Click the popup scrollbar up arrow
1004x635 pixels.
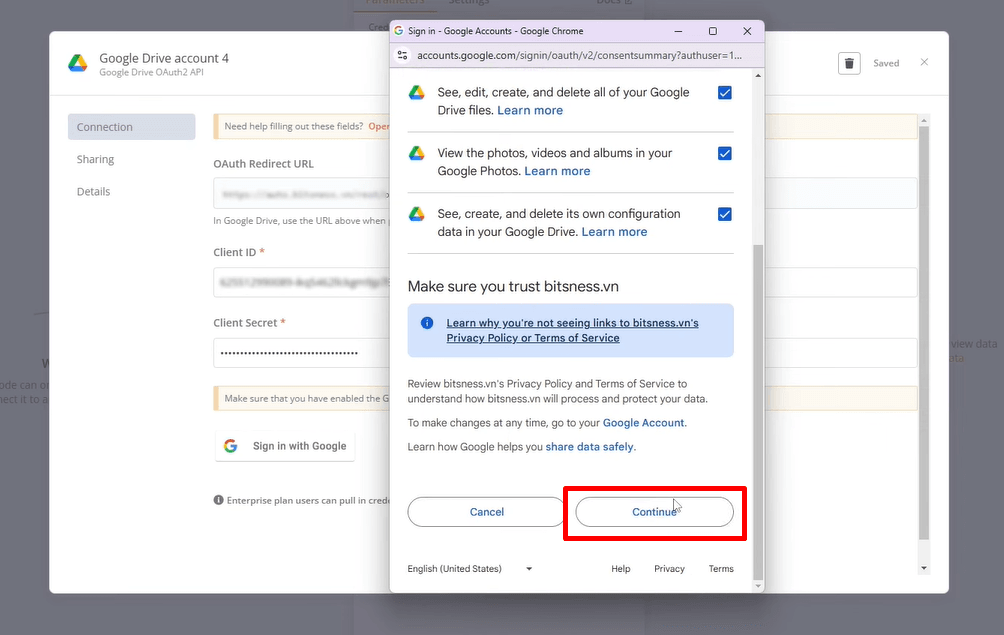click(758, 76)
